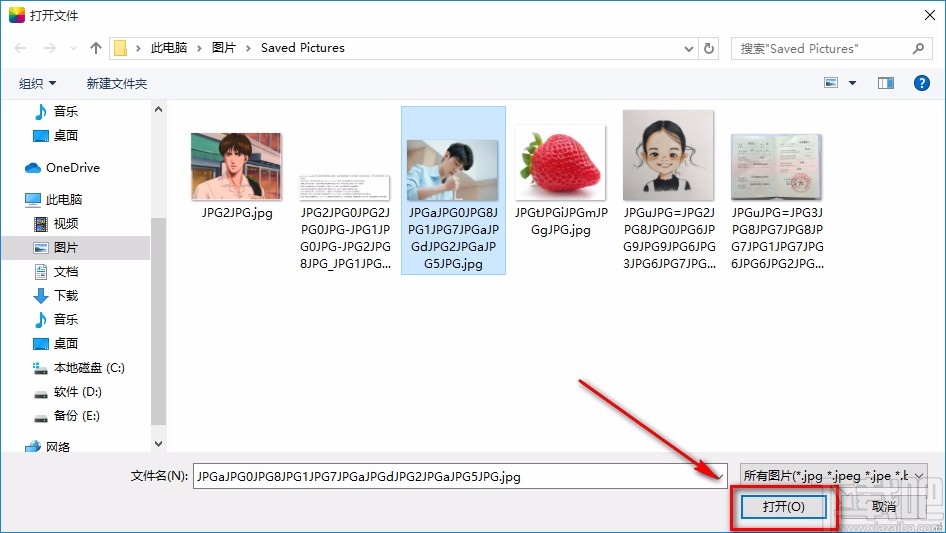Image resolution: width=946 pixels, height=533 pixels.
Task: Click the folder icon in address bar
Action: click(121, 48)
